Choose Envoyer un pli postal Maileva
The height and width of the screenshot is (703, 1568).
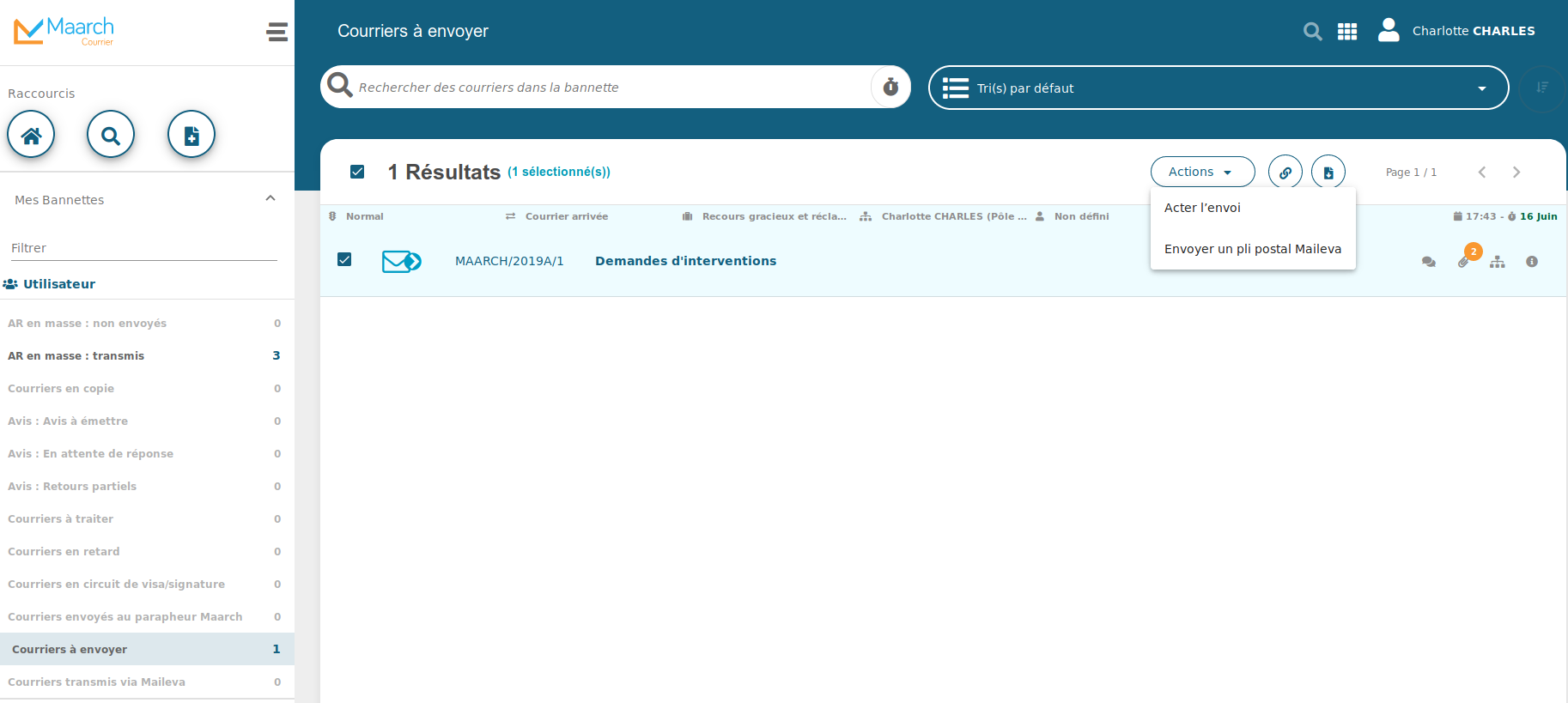click(1253, 249)
